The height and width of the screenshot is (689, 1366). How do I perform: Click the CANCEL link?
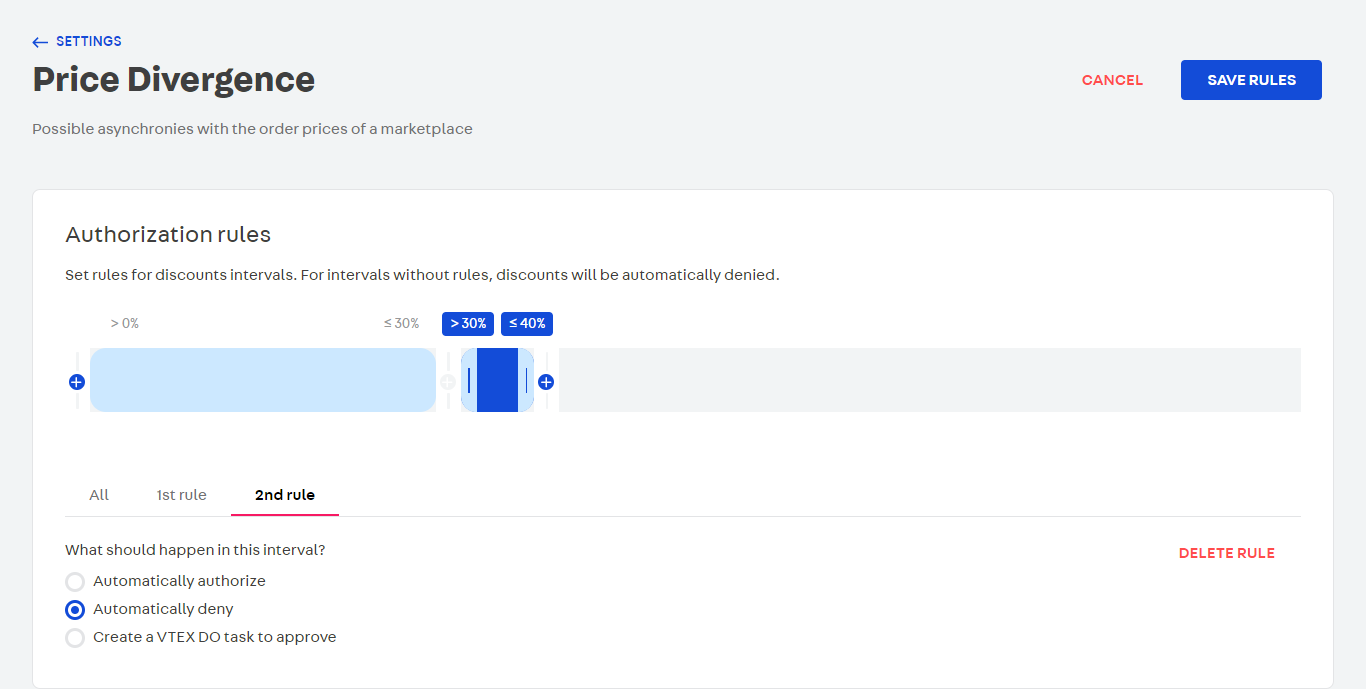[1112, 79]
